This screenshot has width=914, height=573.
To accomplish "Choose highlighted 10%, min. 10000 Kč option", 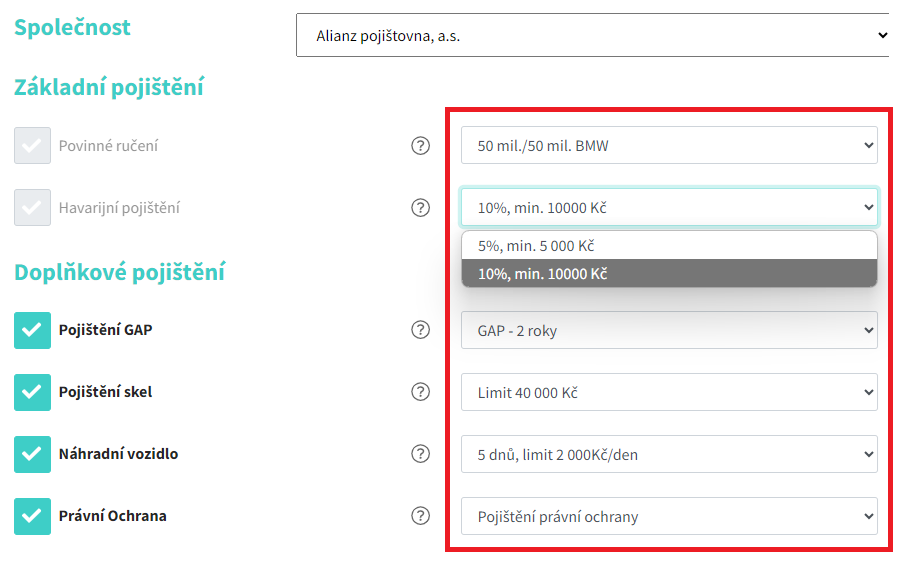I will 668,273.
